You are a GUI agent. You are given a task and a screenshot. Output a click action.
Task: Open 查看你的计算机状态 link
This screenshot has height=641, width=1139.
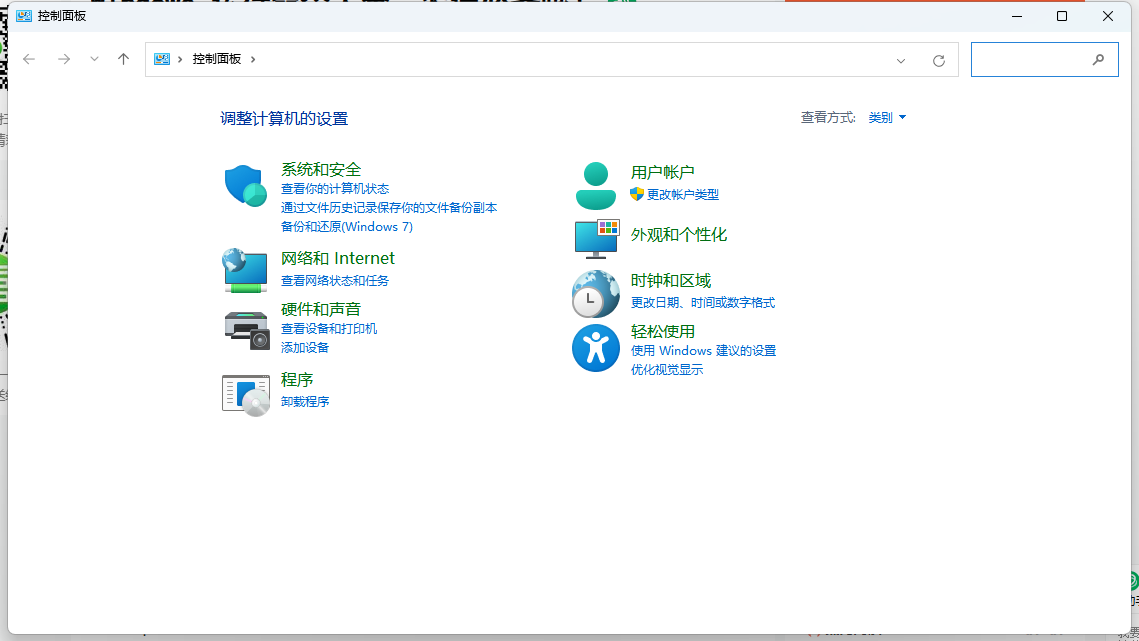coord(335,189)
